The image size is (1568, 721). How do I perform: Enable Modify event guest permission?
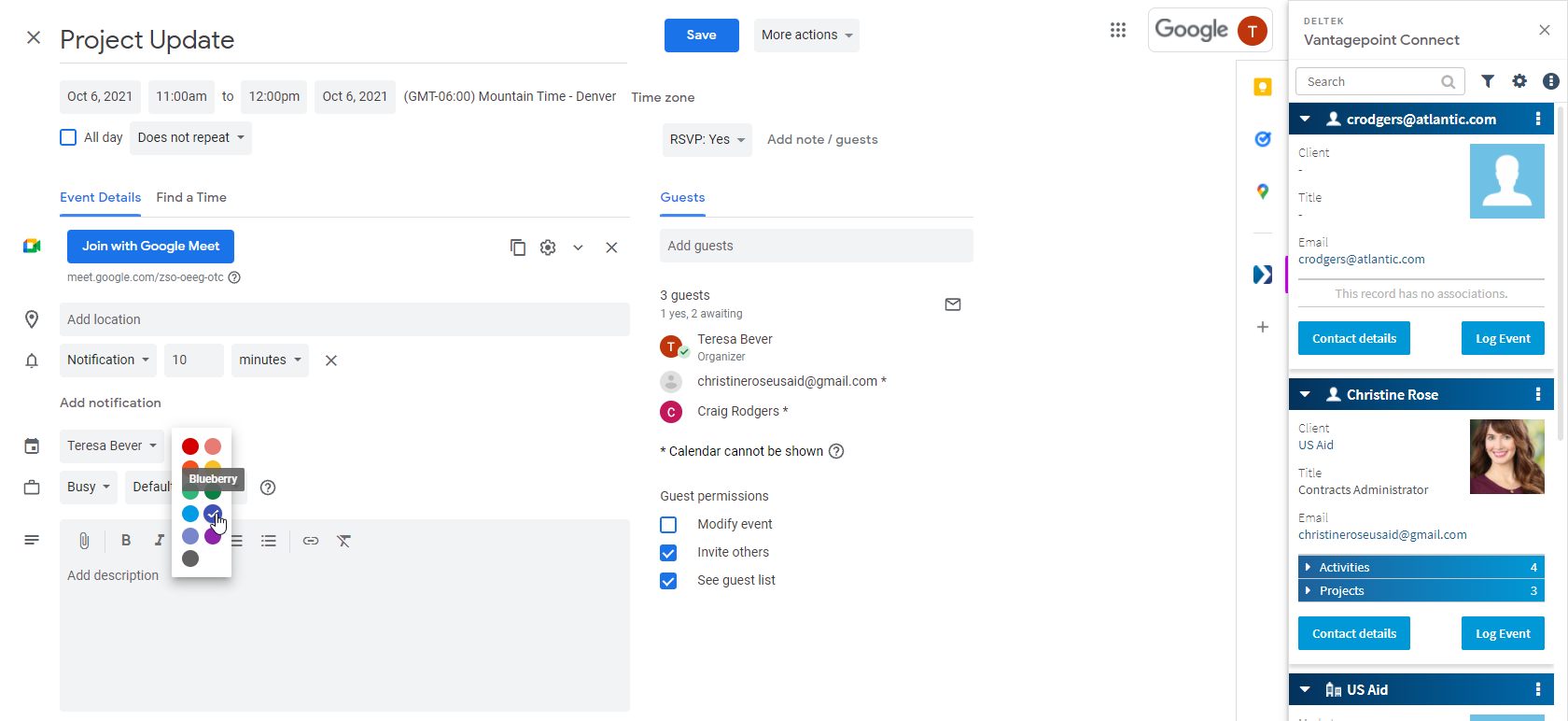(x=668, y=525)
